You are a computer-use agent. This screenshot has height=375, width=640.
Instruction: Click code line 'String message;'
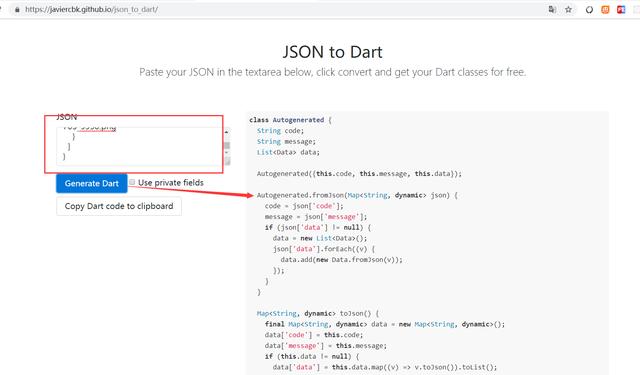point(286,142)
